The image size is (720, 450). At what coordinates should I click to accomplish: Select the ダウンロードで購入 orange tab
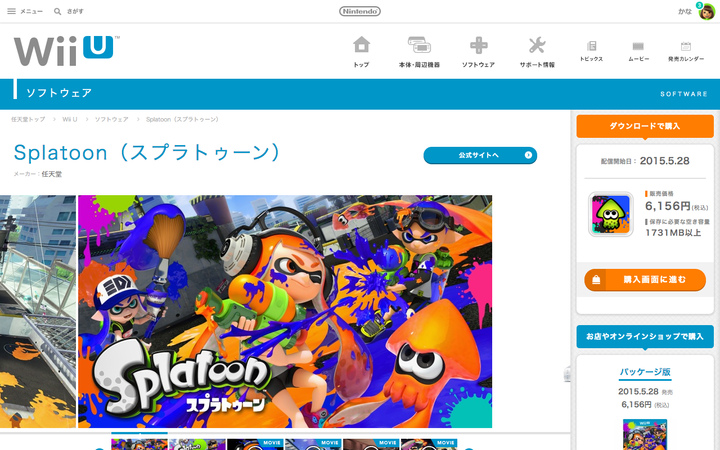[x=645, y=126]
